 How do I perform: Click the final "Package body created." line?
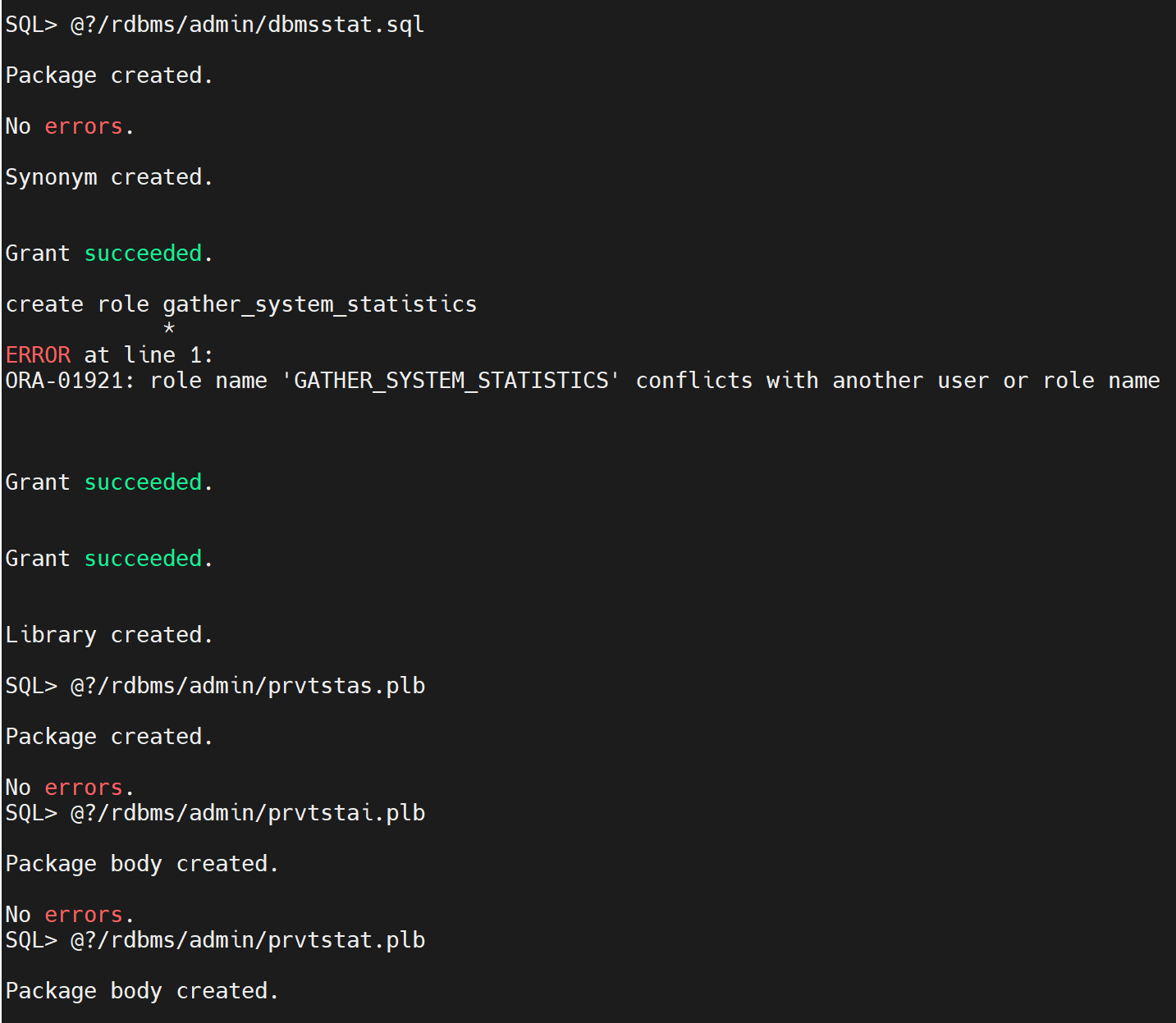[x=141, y=991]
